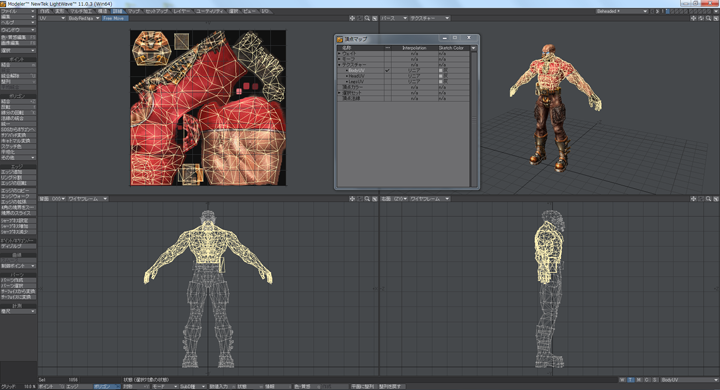Toggle the W (weight) vertex map button
Viewport: 720px width, 390px height.
pos(623,380)
